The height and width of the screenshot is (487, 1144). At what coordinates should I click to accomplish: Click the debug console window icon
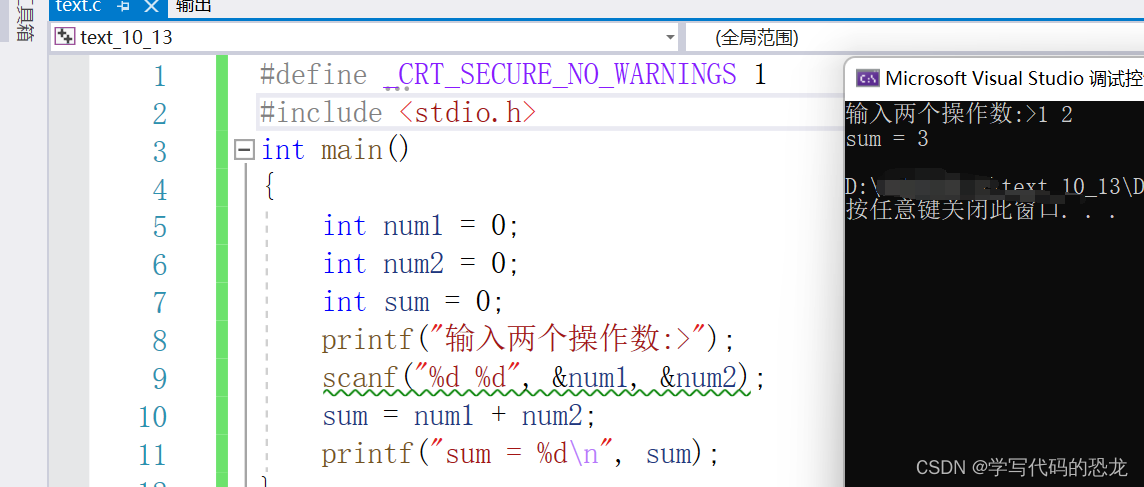[x=867, y=78]
